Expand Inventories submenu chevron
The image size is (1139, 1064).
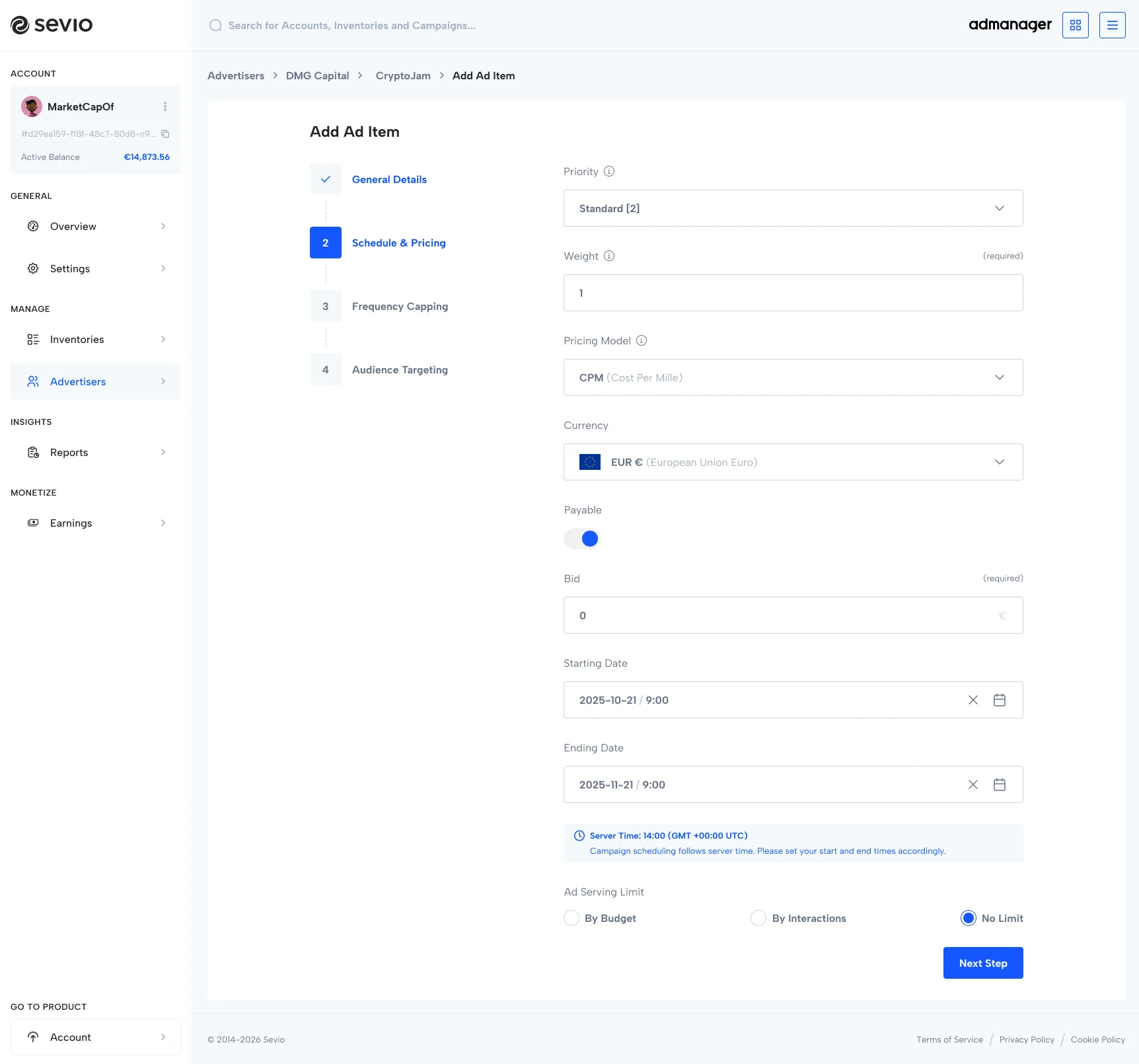[x=163, y=339]
